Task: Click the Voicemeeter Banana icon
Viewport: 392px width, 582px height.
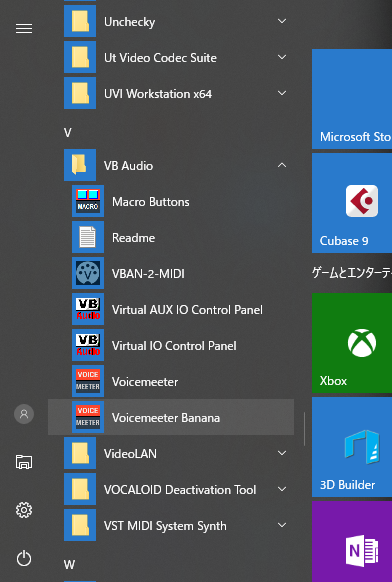Action: 88,417
